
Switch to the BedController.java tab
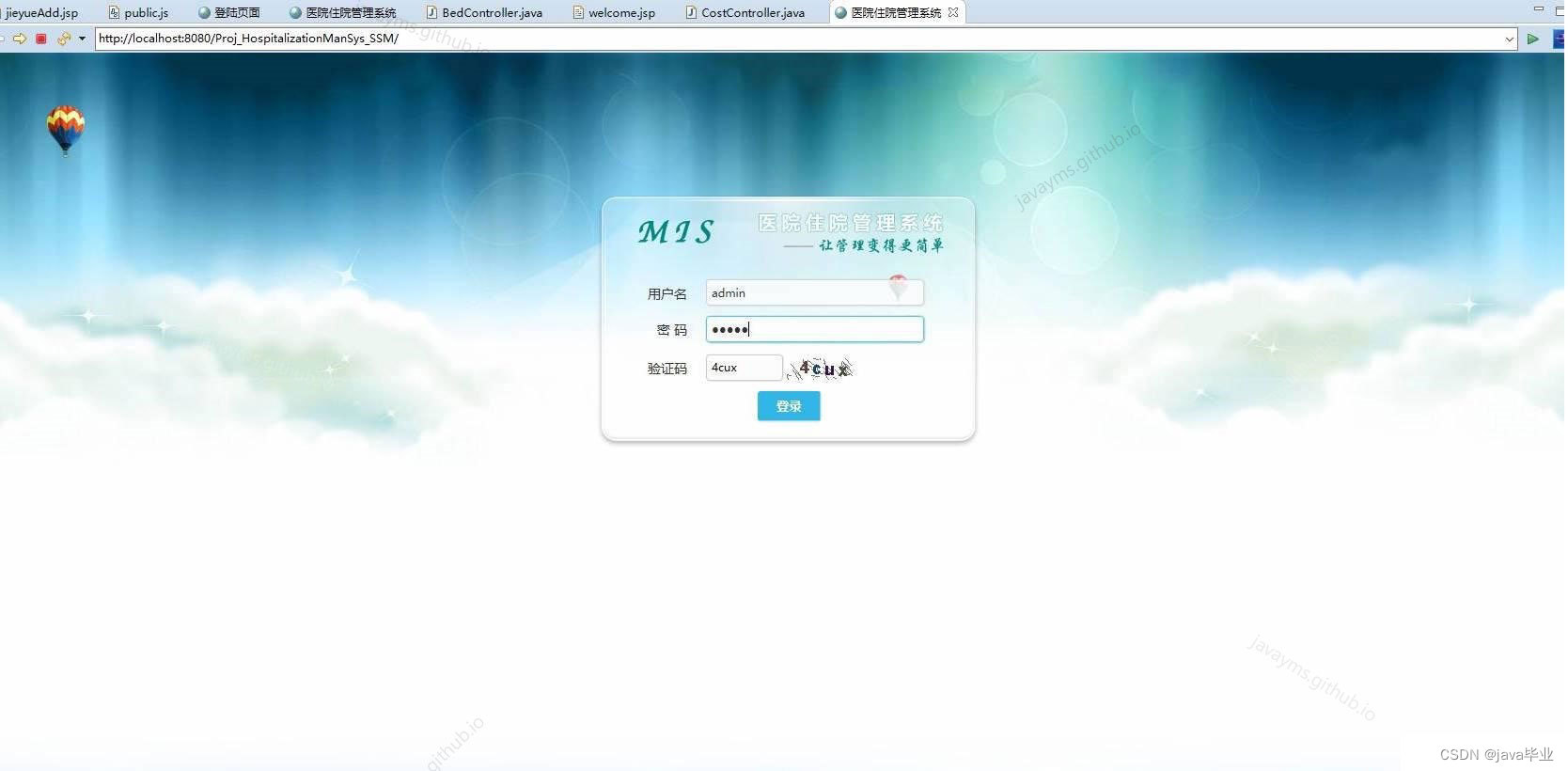pyautogui.click(x=484, y=12)
